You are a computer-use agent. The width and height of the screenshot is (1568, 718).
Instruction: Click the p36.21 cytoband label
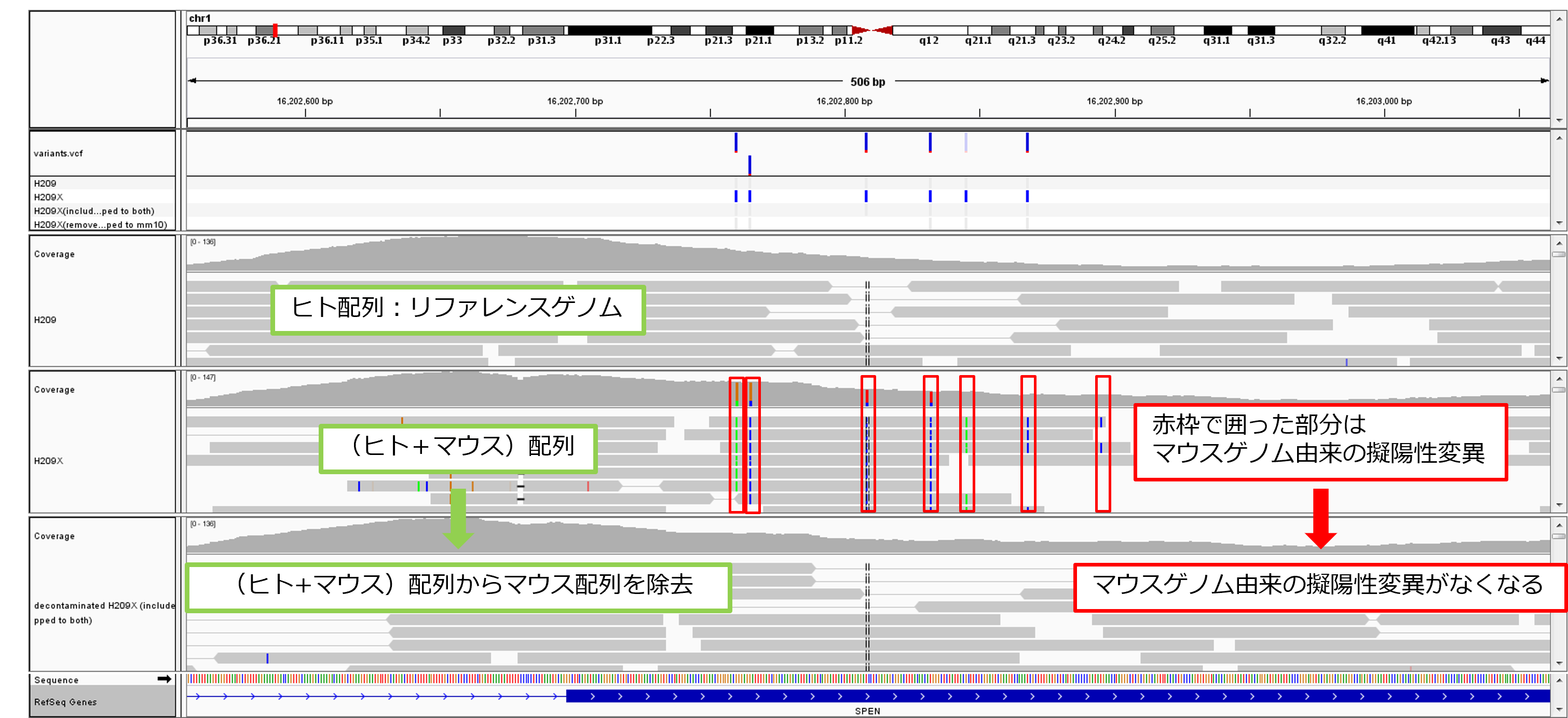[264, 41]
